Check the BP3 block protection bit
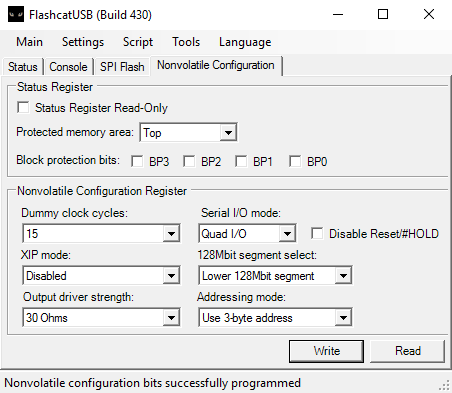Image resolution: width=452 pixels, height=393 pixels. point(137,161)
